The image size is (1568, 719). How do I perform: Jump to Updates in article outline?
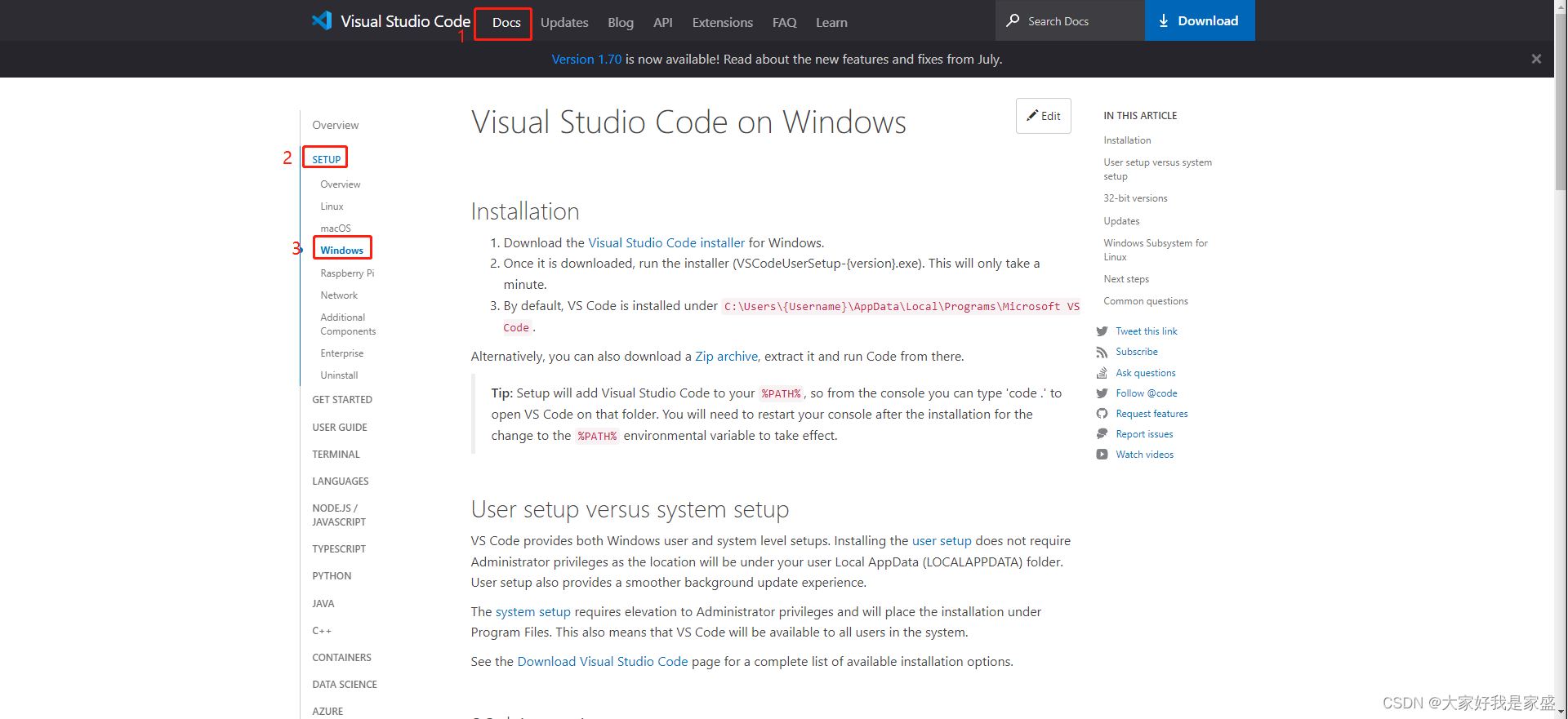click(x=1121, y=221)
